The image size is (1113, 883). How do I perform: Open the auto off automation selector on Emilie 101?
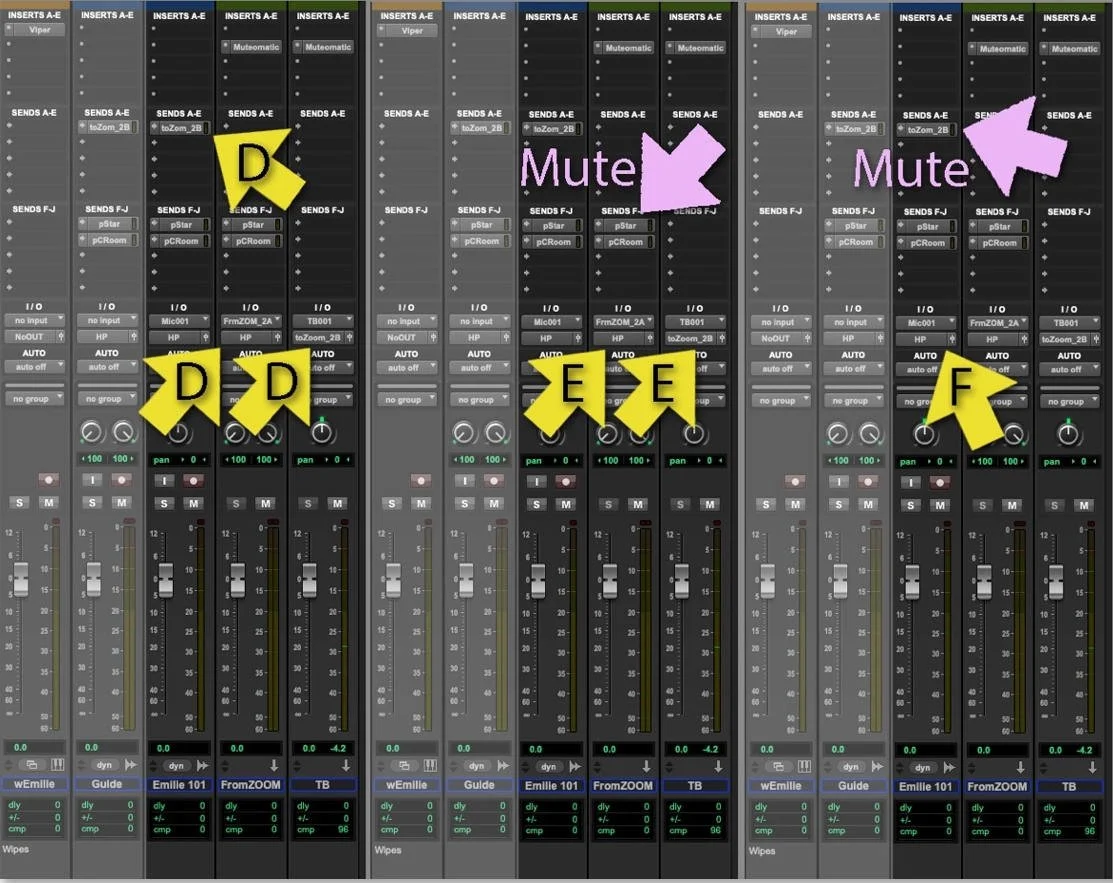coord(178,367)
